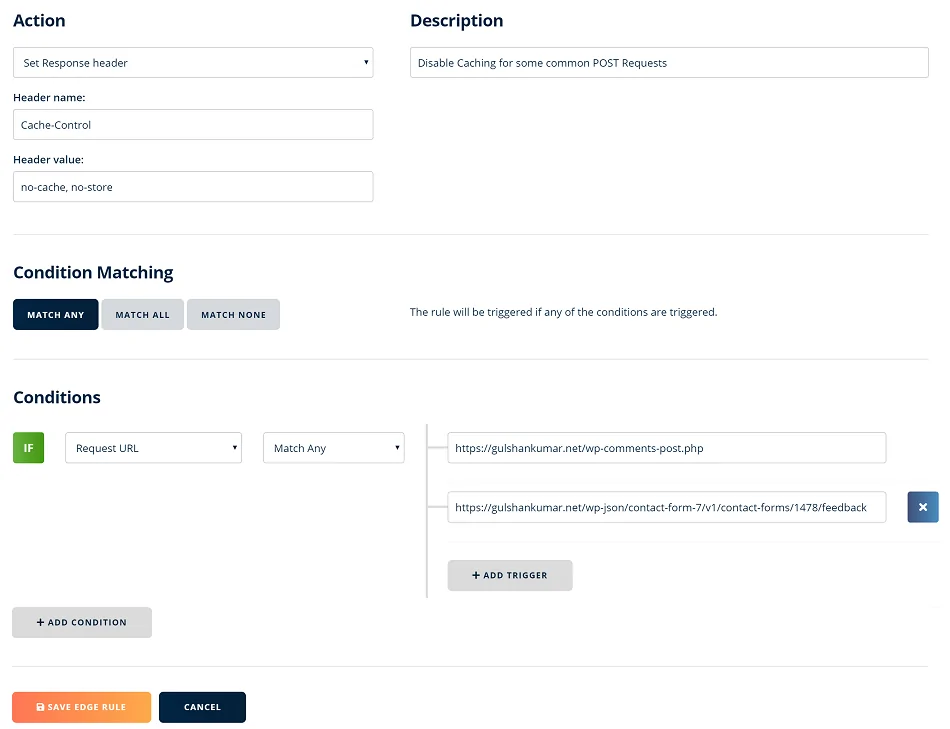The height and width of the screenshot is (729, 950).
Task: Click the Save Edge Rule button
Action: [x=81, y=707]
